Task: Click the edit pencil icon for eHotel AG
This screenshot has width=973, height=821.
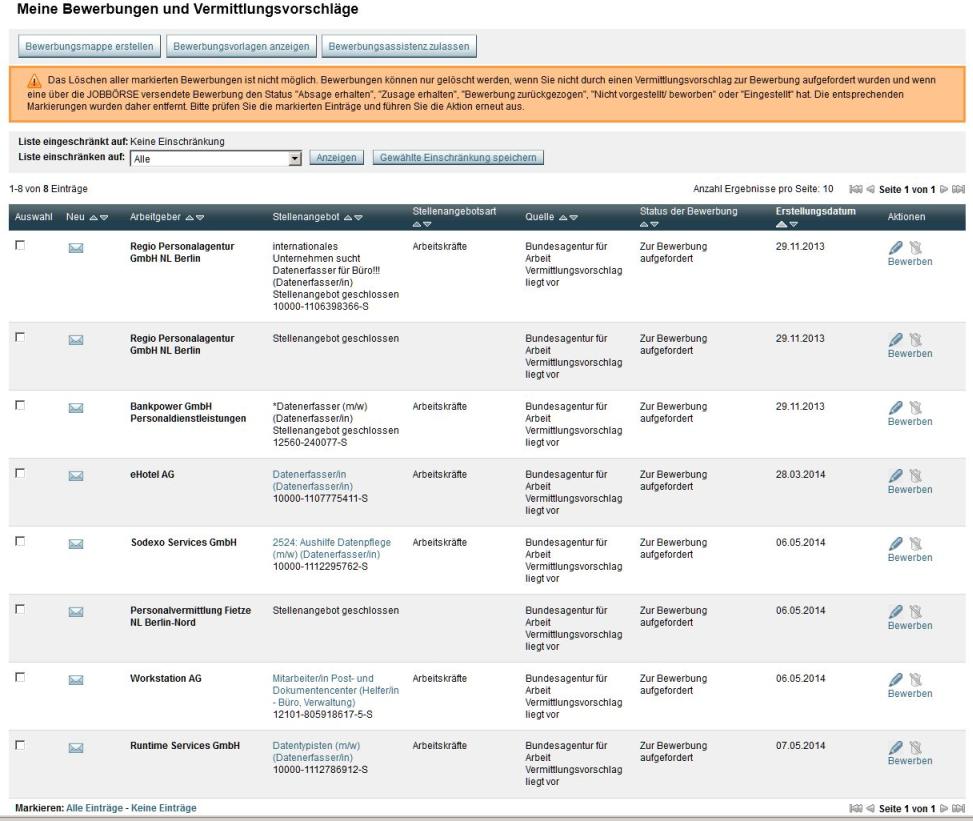Action: point(896,476)
